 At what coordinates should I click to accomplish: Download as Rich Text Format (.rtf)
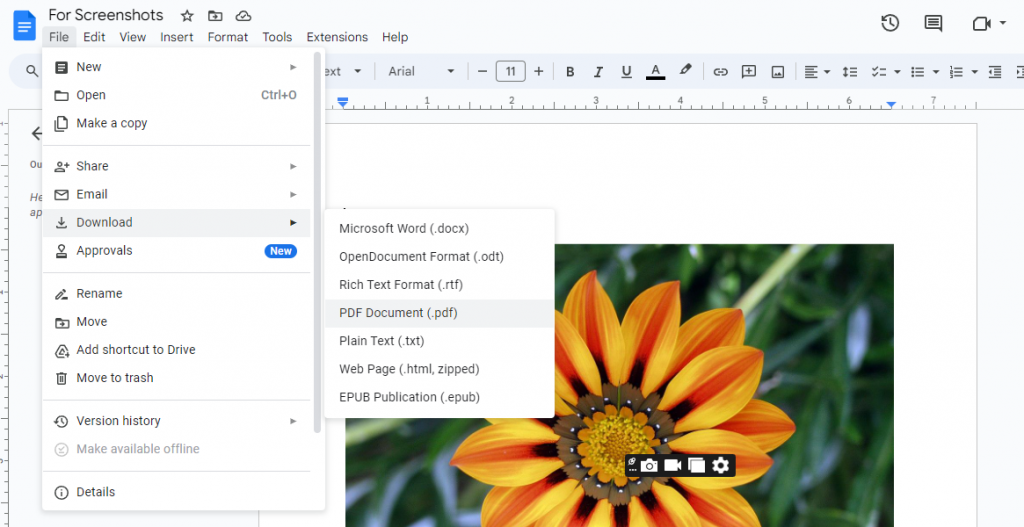pyautogui.click(x=439, y=285)
